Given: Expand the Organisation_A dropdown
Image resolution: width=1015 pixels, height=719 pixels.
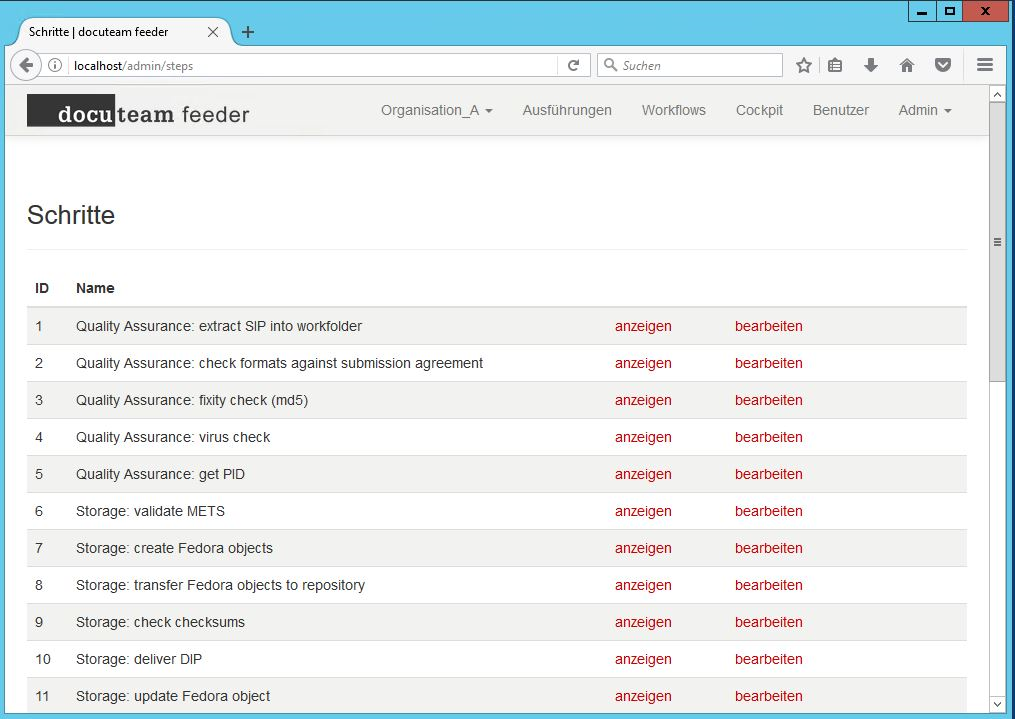Looking at the screenshot, I should click(x=436, y=110).
